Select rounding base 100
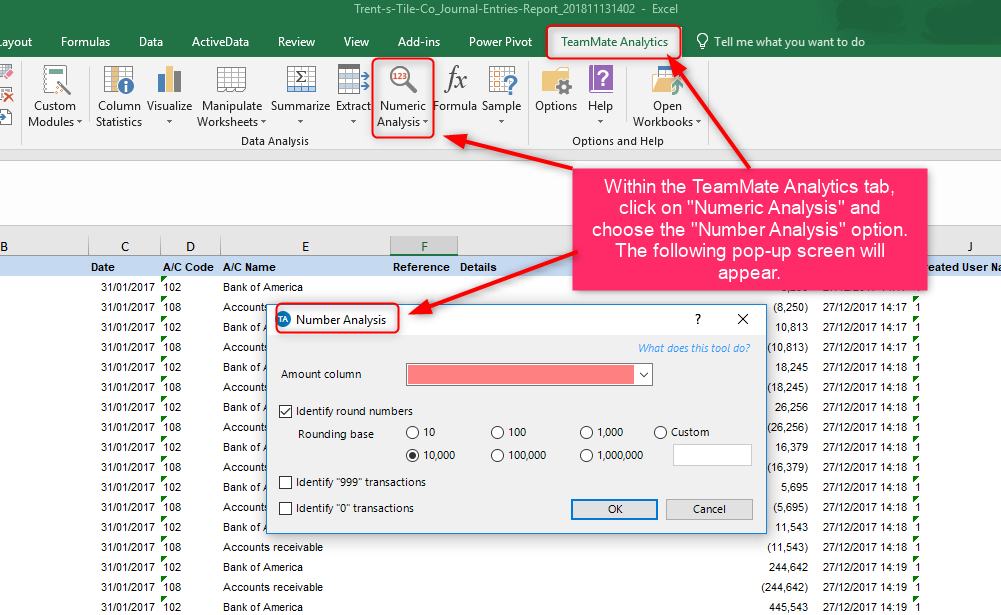Image resolution: width=1001 pixels, height=615 pixels. click(x=497, y=432)
